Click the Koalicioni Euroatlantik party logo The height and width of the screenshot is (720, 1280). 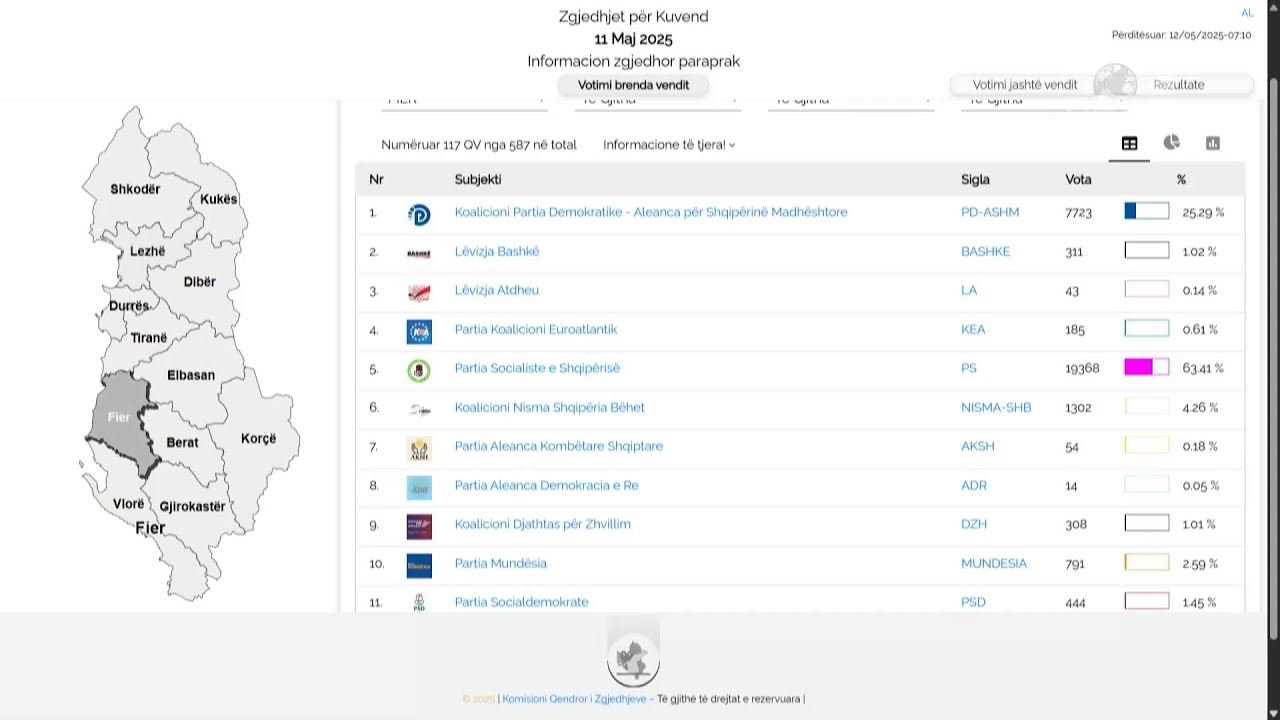[419, 331]
